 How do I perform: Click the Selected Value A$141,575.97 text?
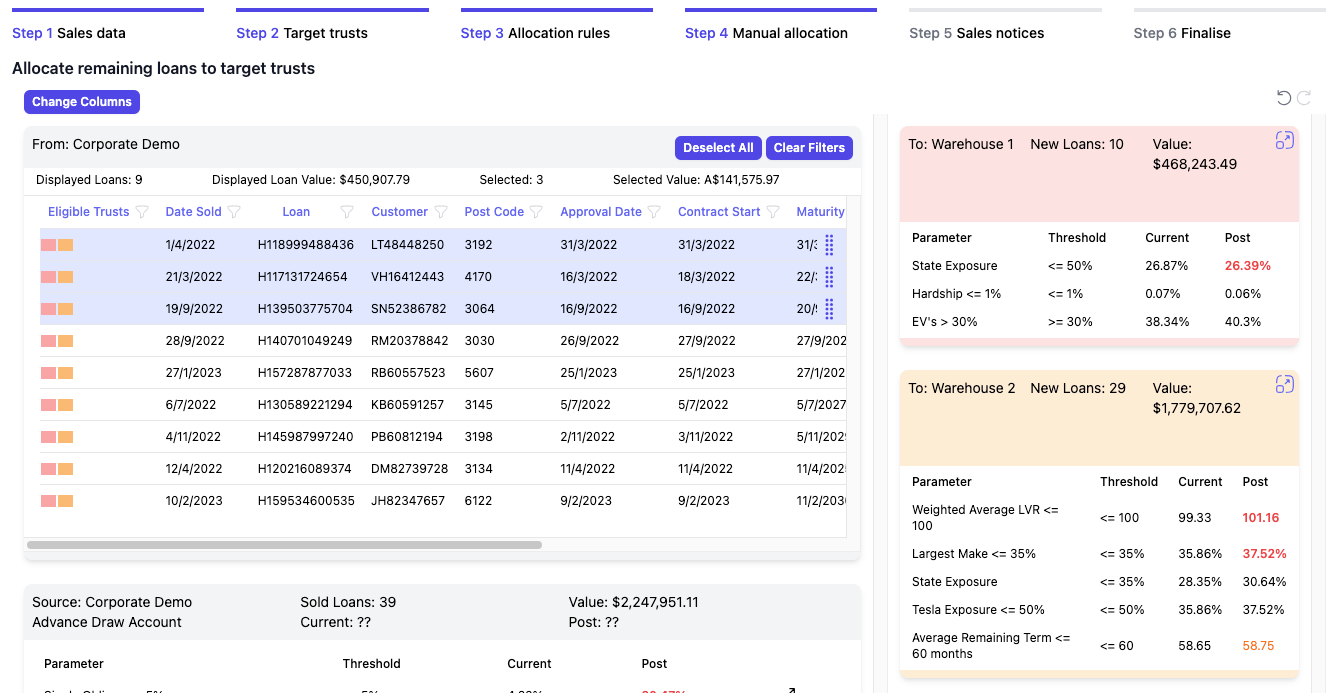click(x=696, y=180)
